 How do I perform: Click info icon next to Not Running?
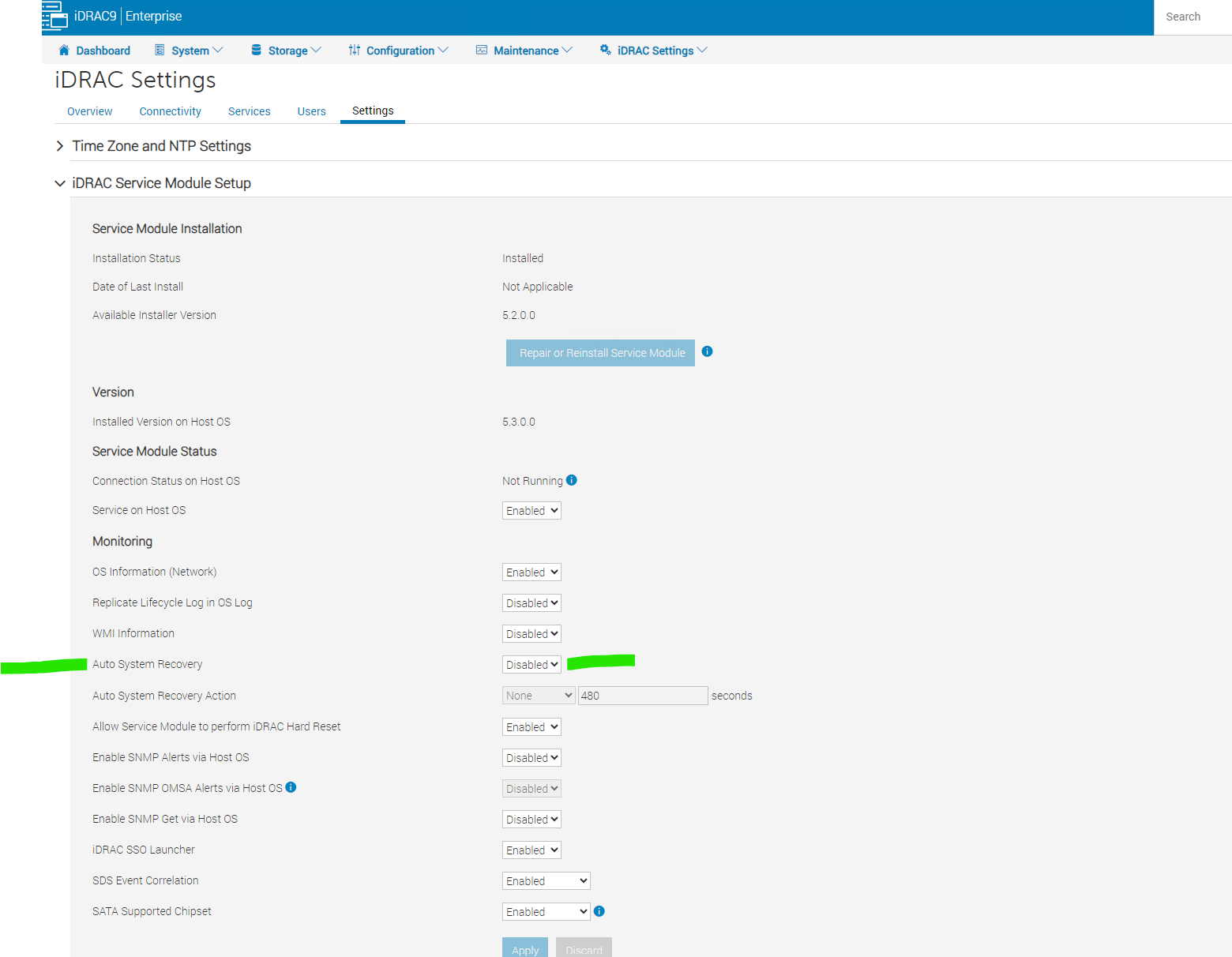[x=572, y=480]
